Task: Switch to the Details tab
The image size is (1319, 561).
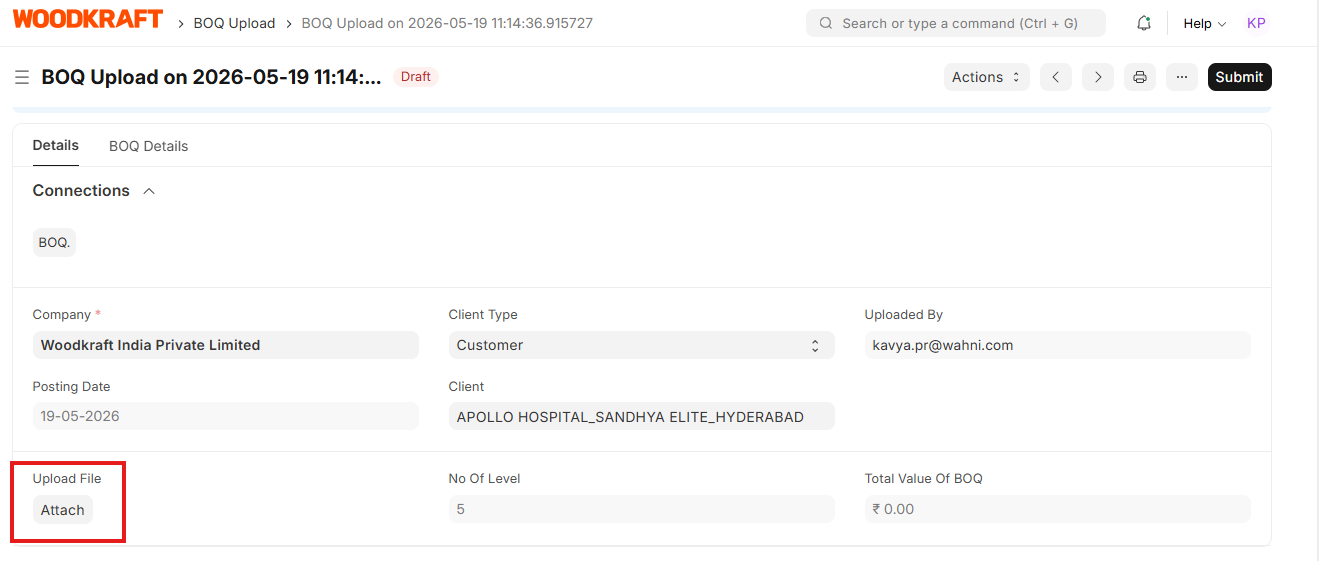Action: click(56, 145)
